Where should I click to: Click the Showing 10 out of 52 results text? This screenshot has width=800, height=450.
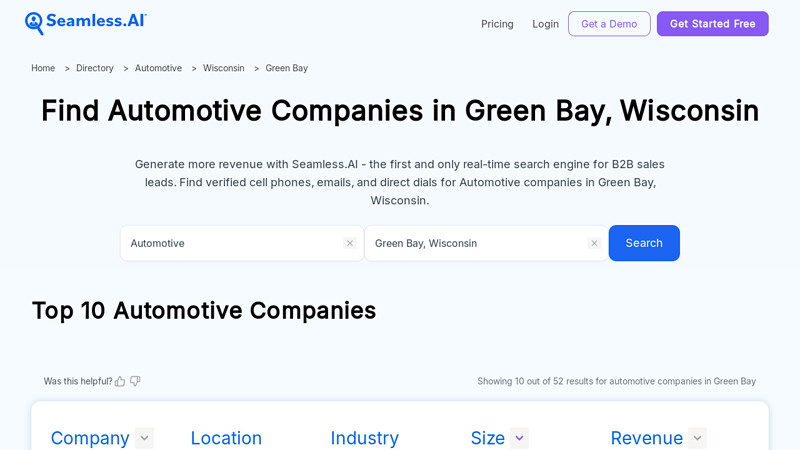pyautogui.click(x=616, y=381)
